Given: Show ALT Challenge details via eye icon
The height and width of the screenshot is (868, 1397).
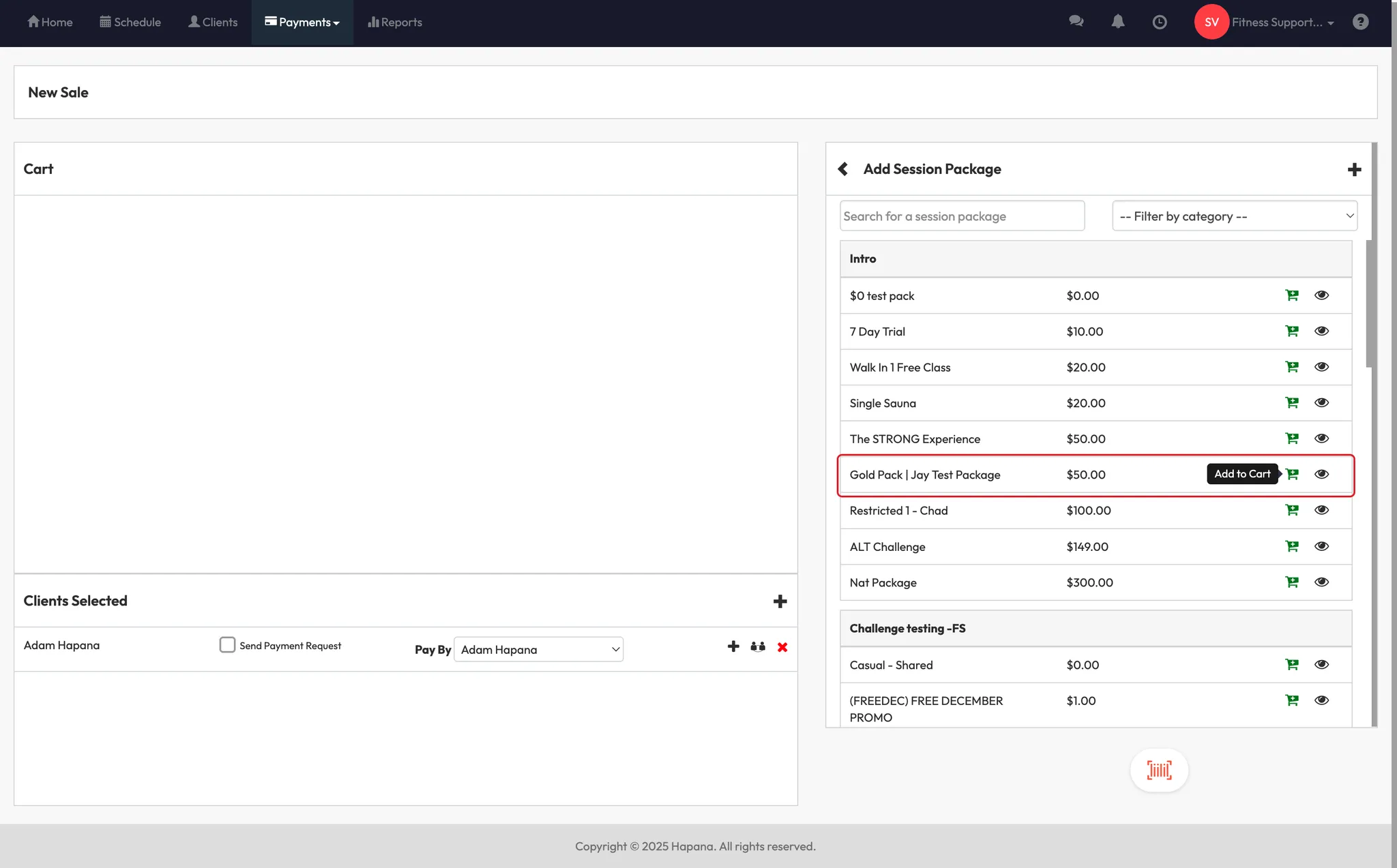Looking at the screenshot, I should click(1321, 546).
